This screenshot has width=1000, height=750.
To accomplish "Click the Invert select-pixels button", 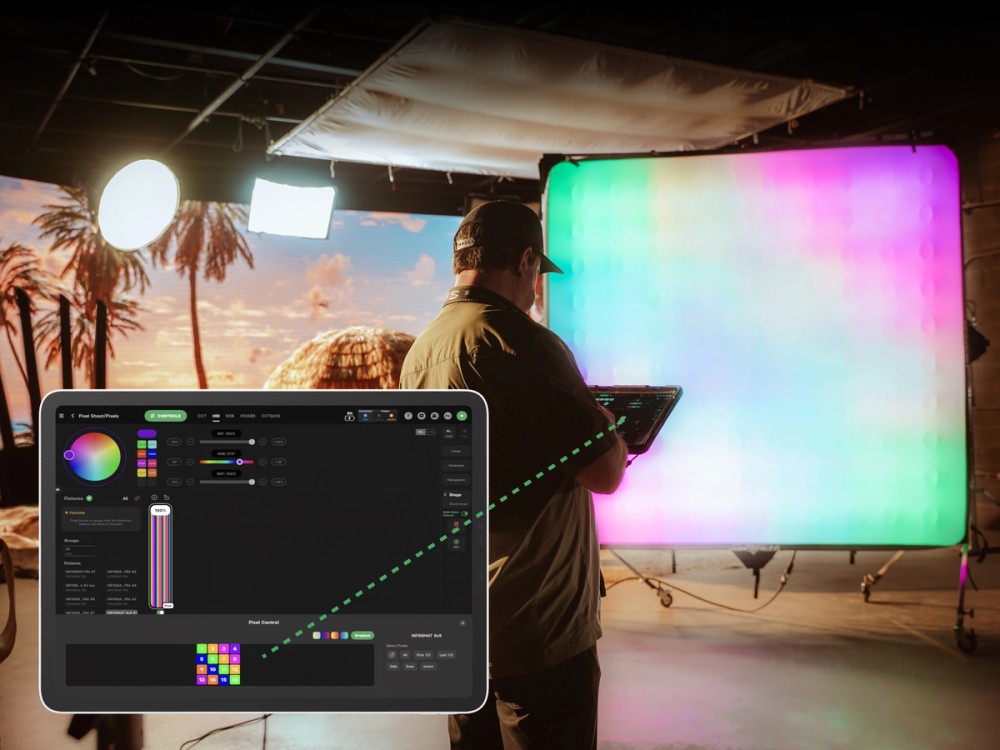I will click(x=429, y=666).
